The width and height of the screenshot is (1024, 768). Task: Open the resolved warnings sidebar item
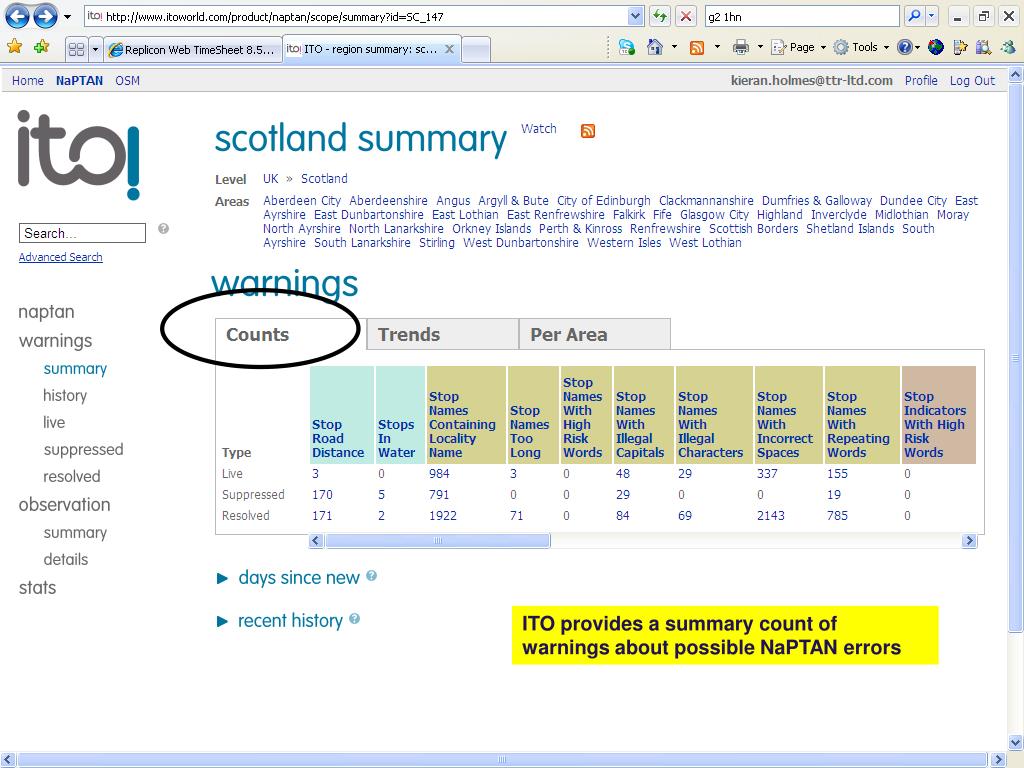coord(72,477)
